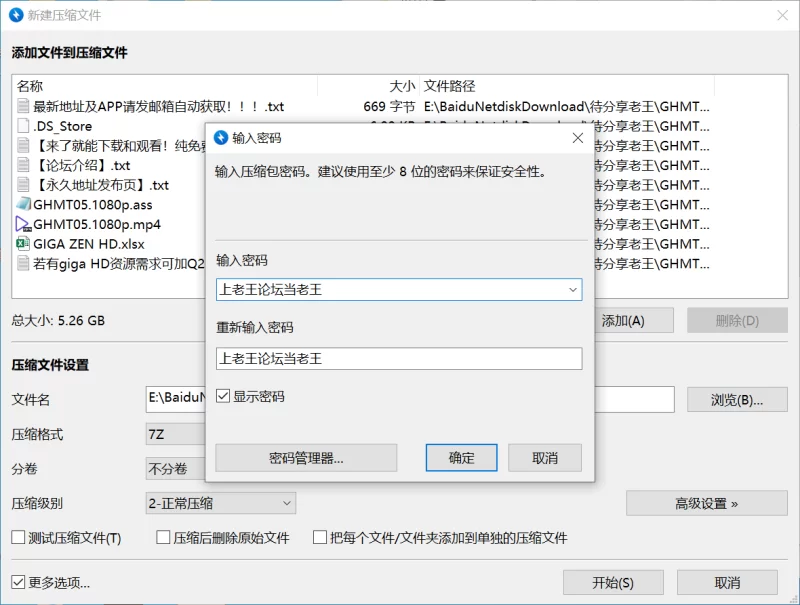Image resolution: width=800 pixels, height=605 pixels.
Task: Check 把每个文件/文件夹添加到单独的压缩文件
Action: (320, 537)
